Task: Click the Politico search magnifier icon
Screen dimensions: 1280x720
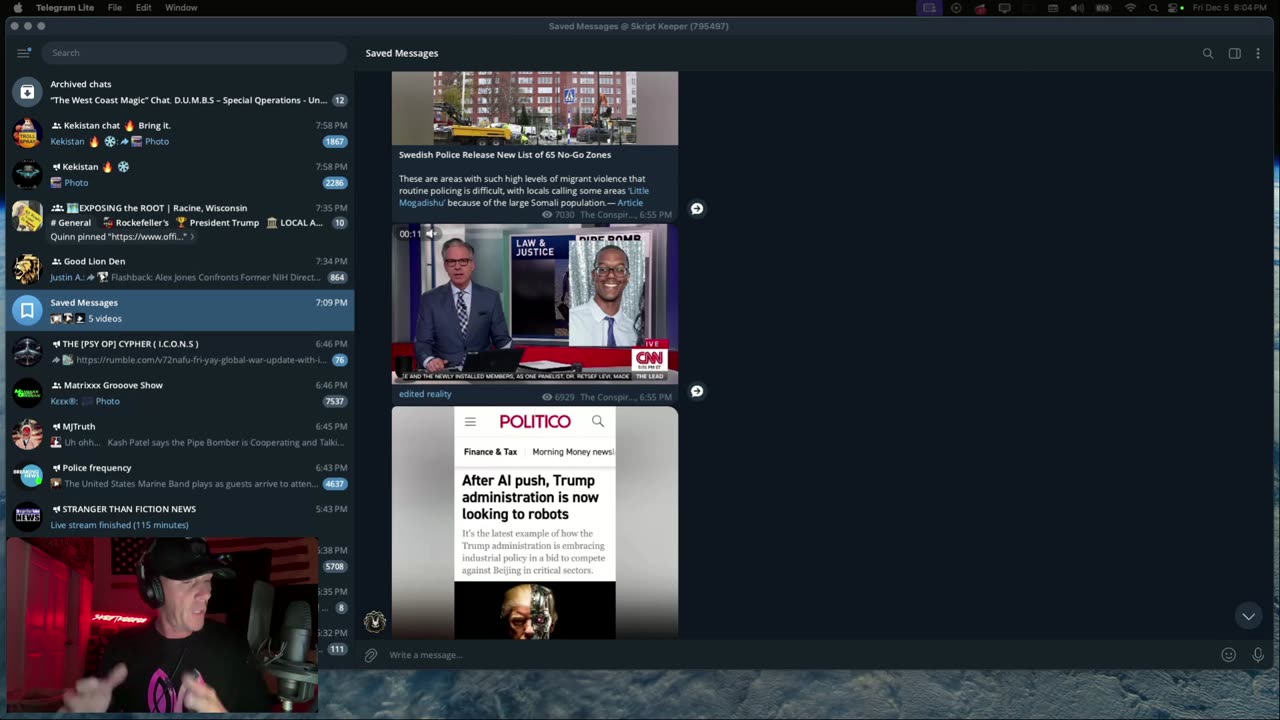Action: tap(598, 421)
